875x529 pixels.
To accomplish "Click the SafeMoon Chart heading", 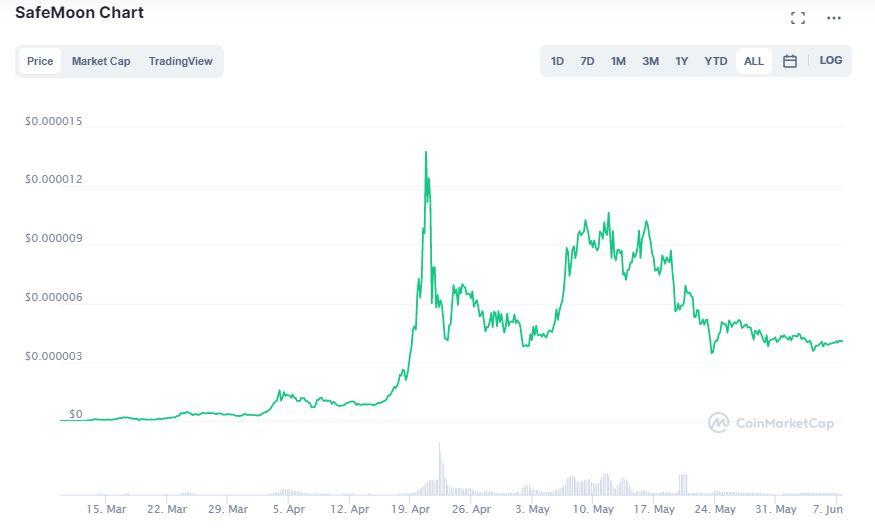I will [x=79, y=13].
